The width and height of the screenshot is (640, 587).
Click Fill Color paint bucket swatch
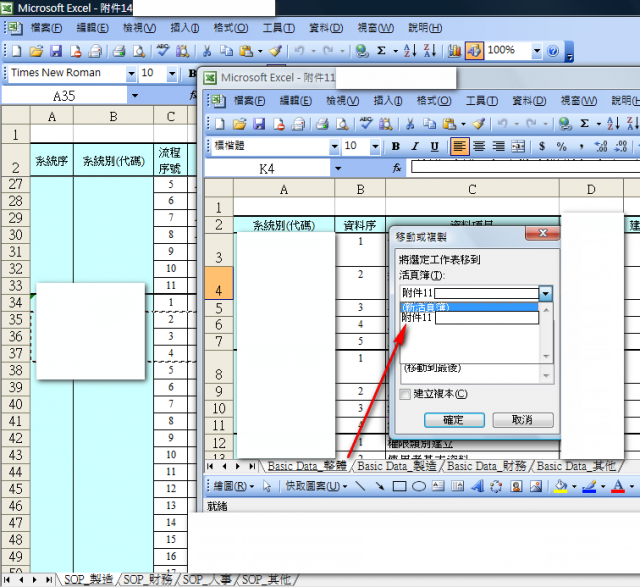561,486
